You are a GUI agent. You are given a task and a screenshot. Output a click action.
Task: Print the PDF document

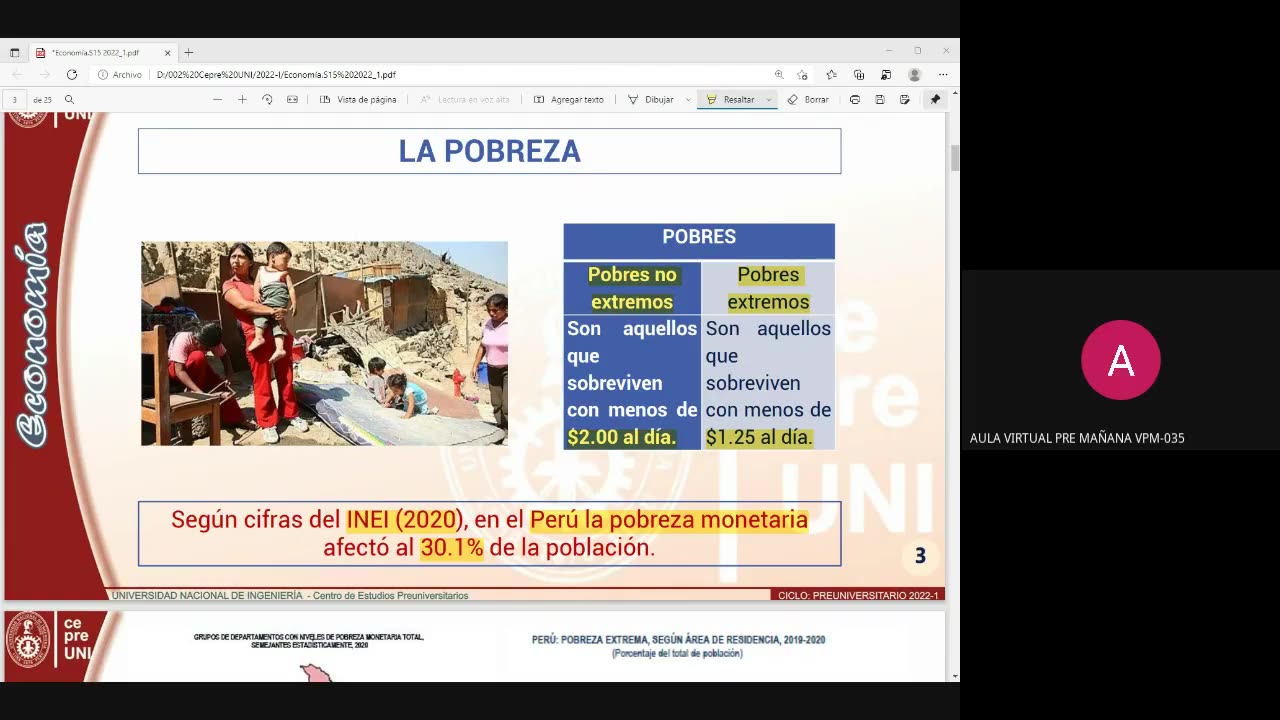point(855,100)
